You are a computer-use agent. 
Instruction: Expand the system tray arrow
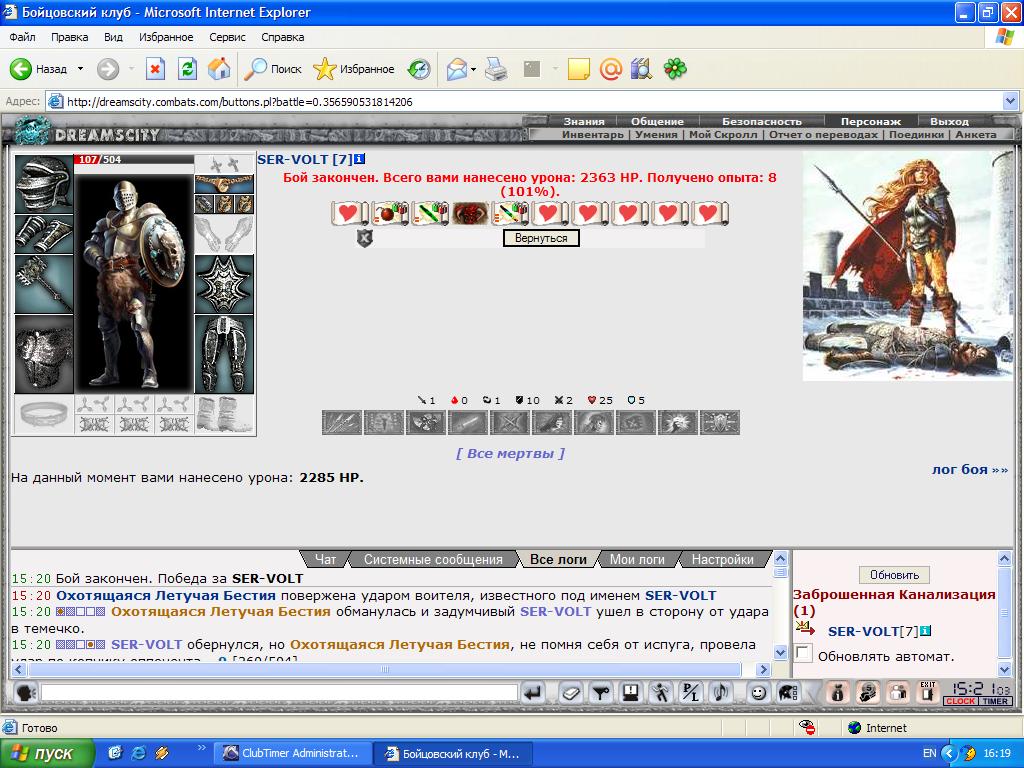(x=950, y=753)
